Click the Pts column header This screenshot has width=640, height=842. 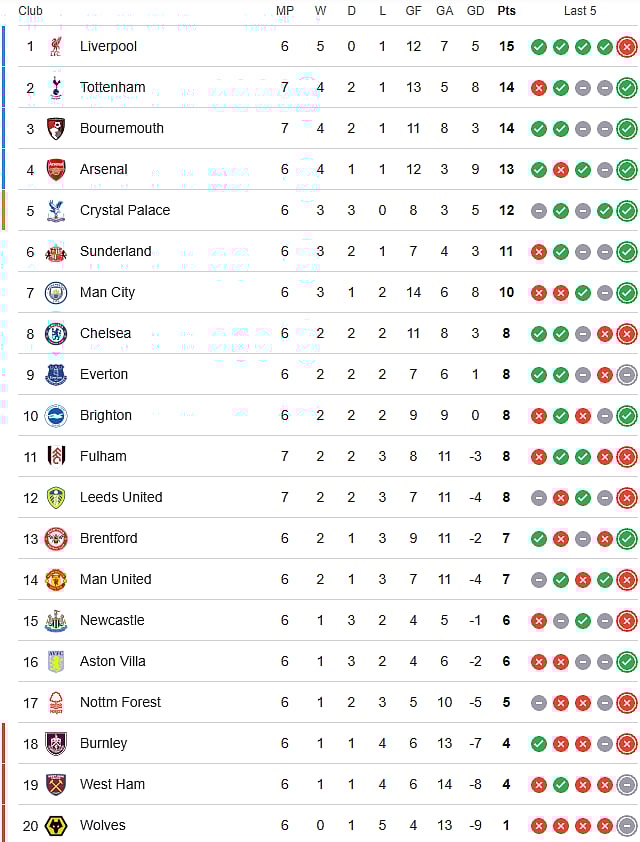click(x=506, y=11)
